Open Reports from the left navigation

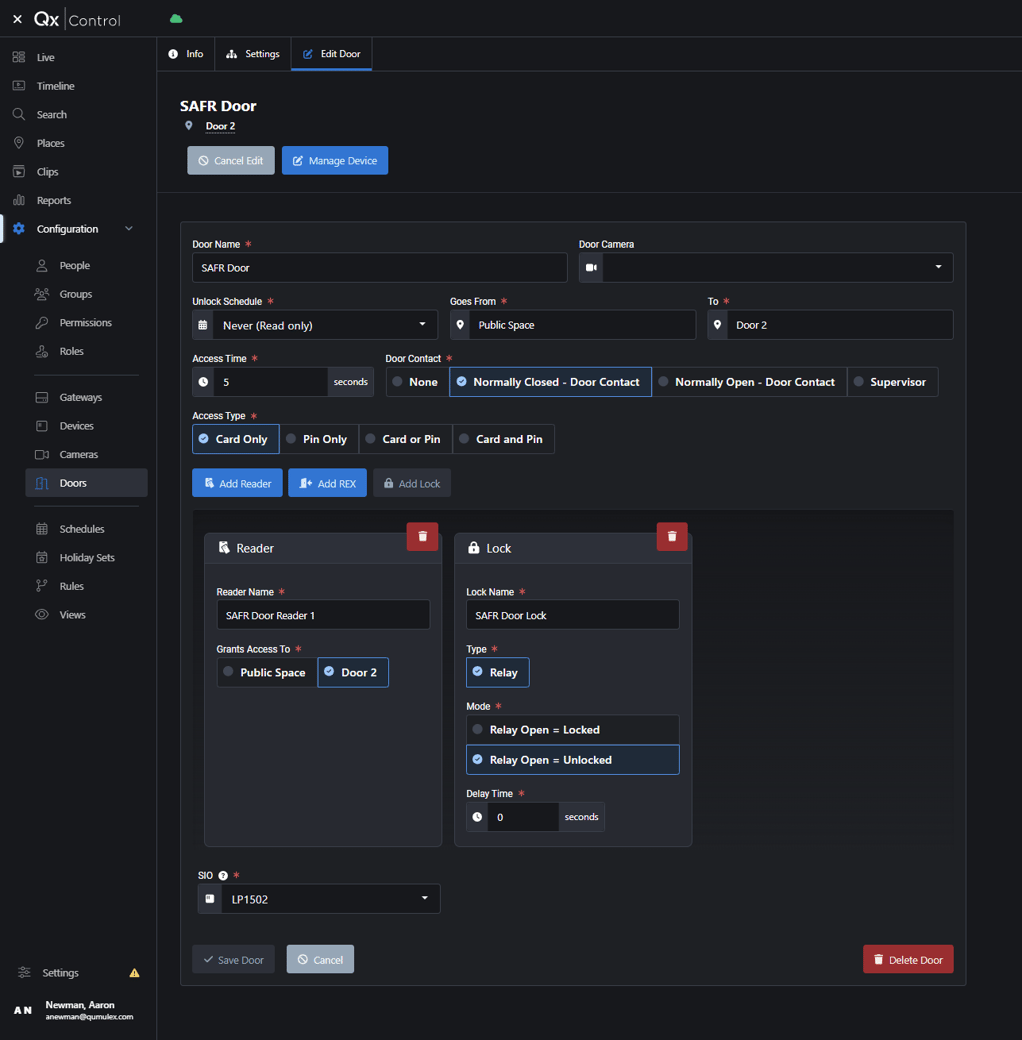(55, 199)
